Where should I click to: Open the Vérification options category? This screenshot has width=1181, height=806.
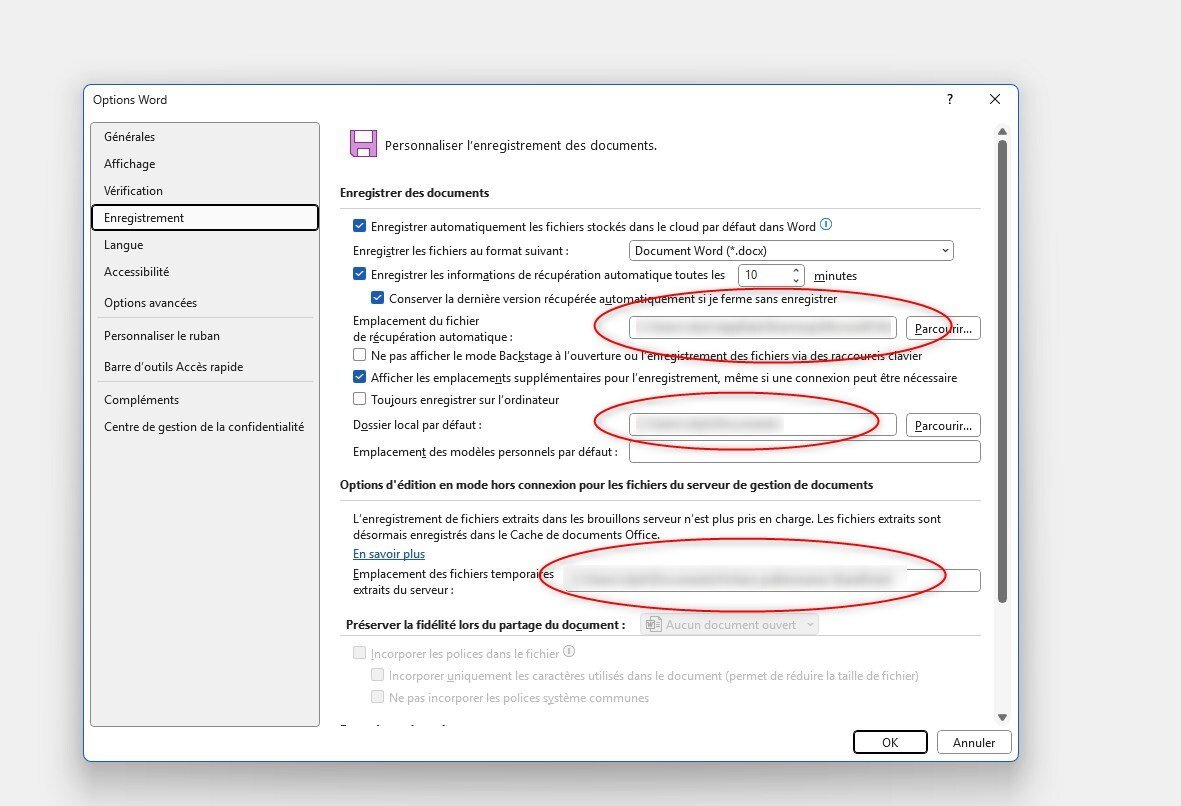point(205,191)
